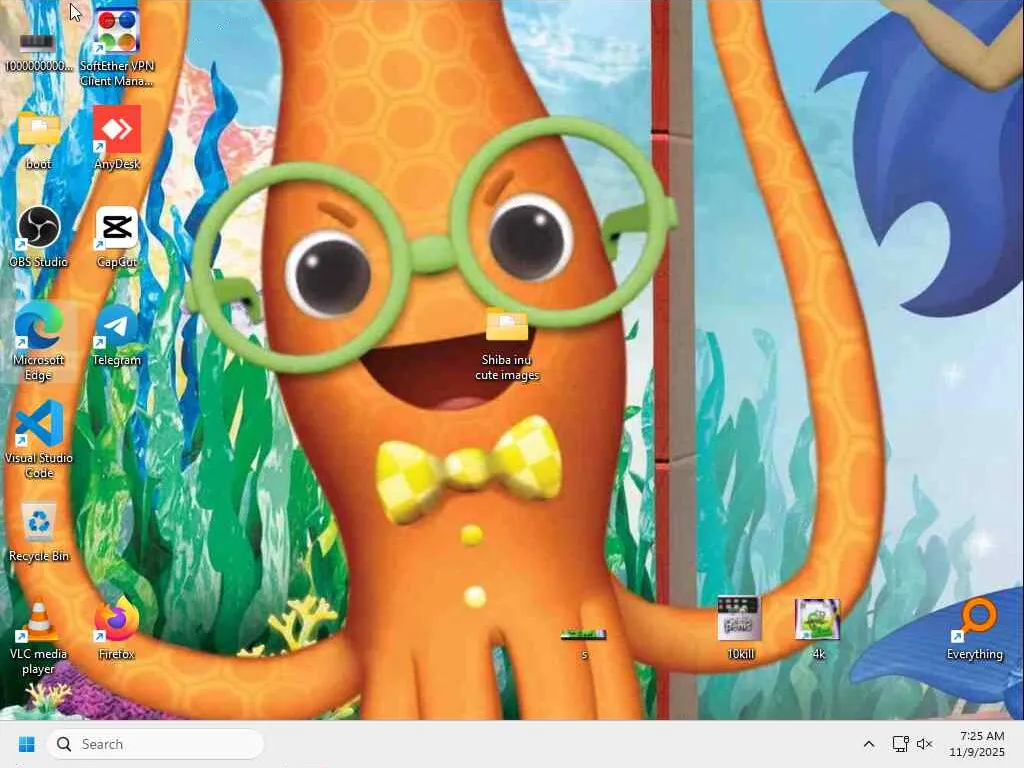Select the Microsoft Edge desktop icon

pyautogui.click(x=39, y=341)
